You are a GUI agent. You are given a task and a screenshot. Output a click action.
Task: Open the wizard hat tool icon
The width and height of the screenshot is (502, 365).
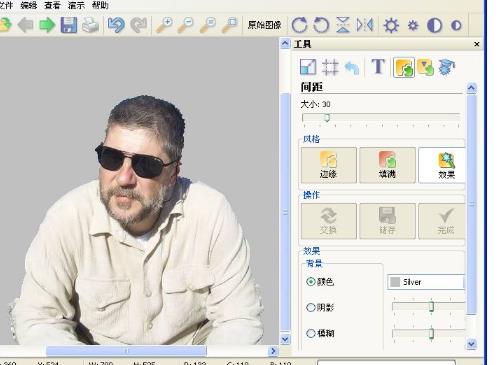(447, 67)
